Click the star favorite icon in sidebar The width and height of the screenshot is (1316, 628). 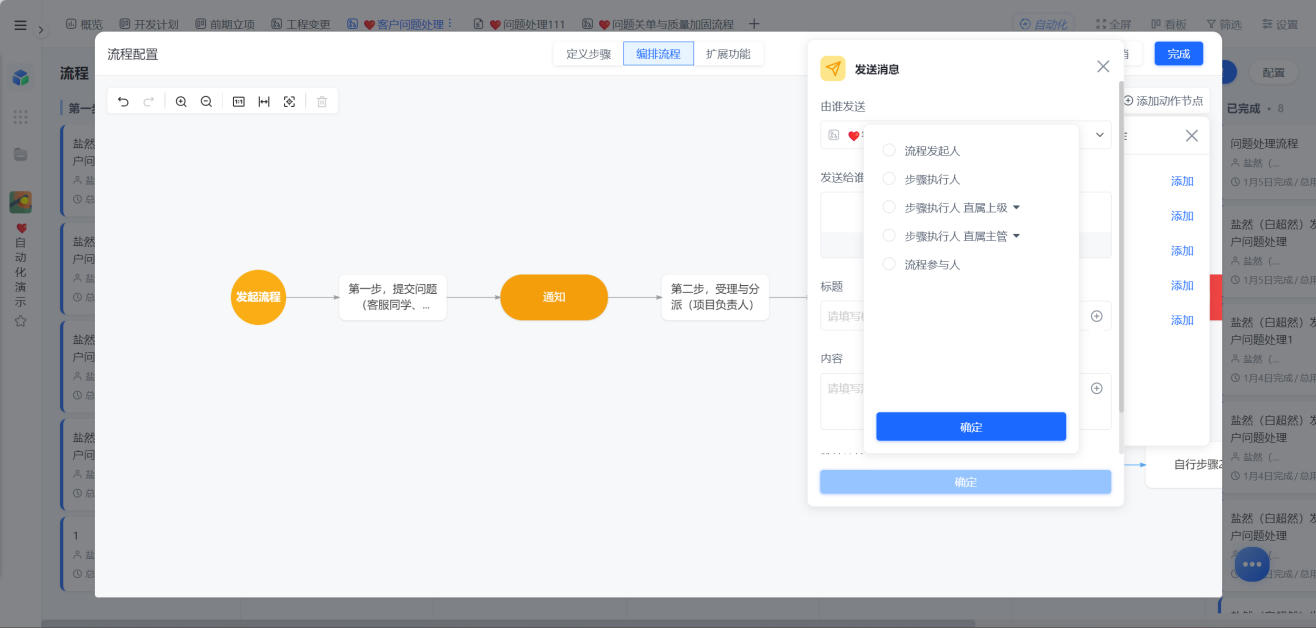20,321
